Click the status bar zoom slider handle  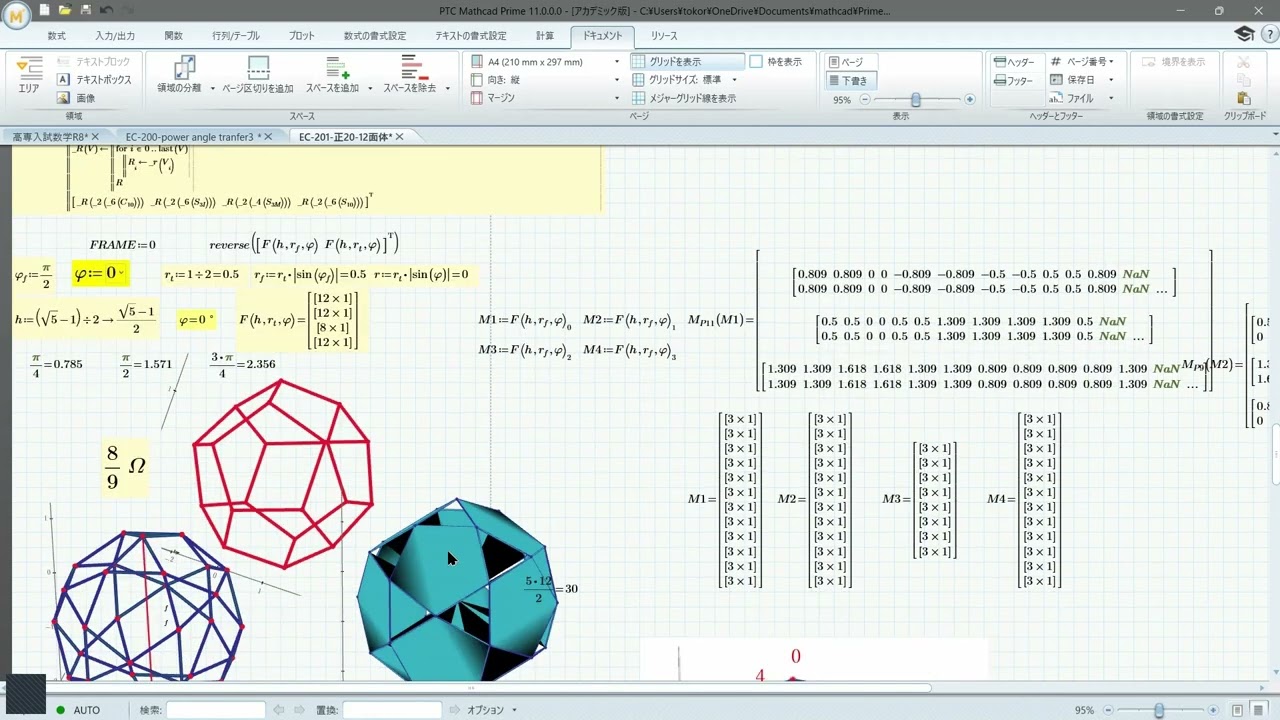click(1159, 710)
